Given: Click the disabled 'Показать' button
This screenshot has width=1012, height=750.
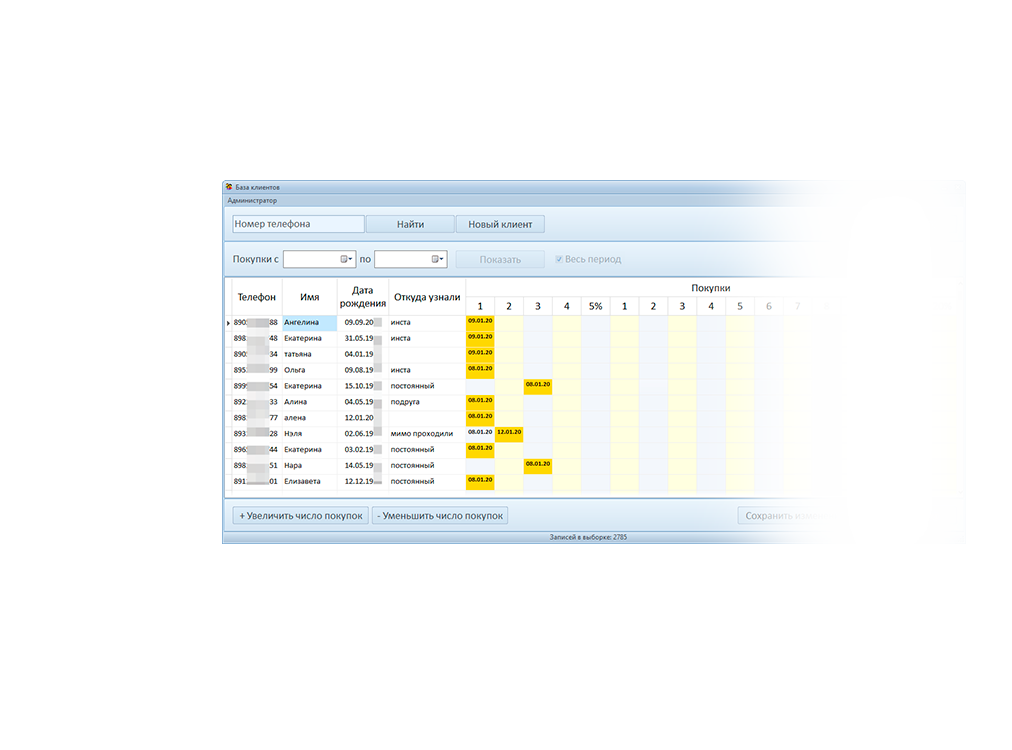Looking at the screenshot, I should pyautogui.click(x=500, y=259).
